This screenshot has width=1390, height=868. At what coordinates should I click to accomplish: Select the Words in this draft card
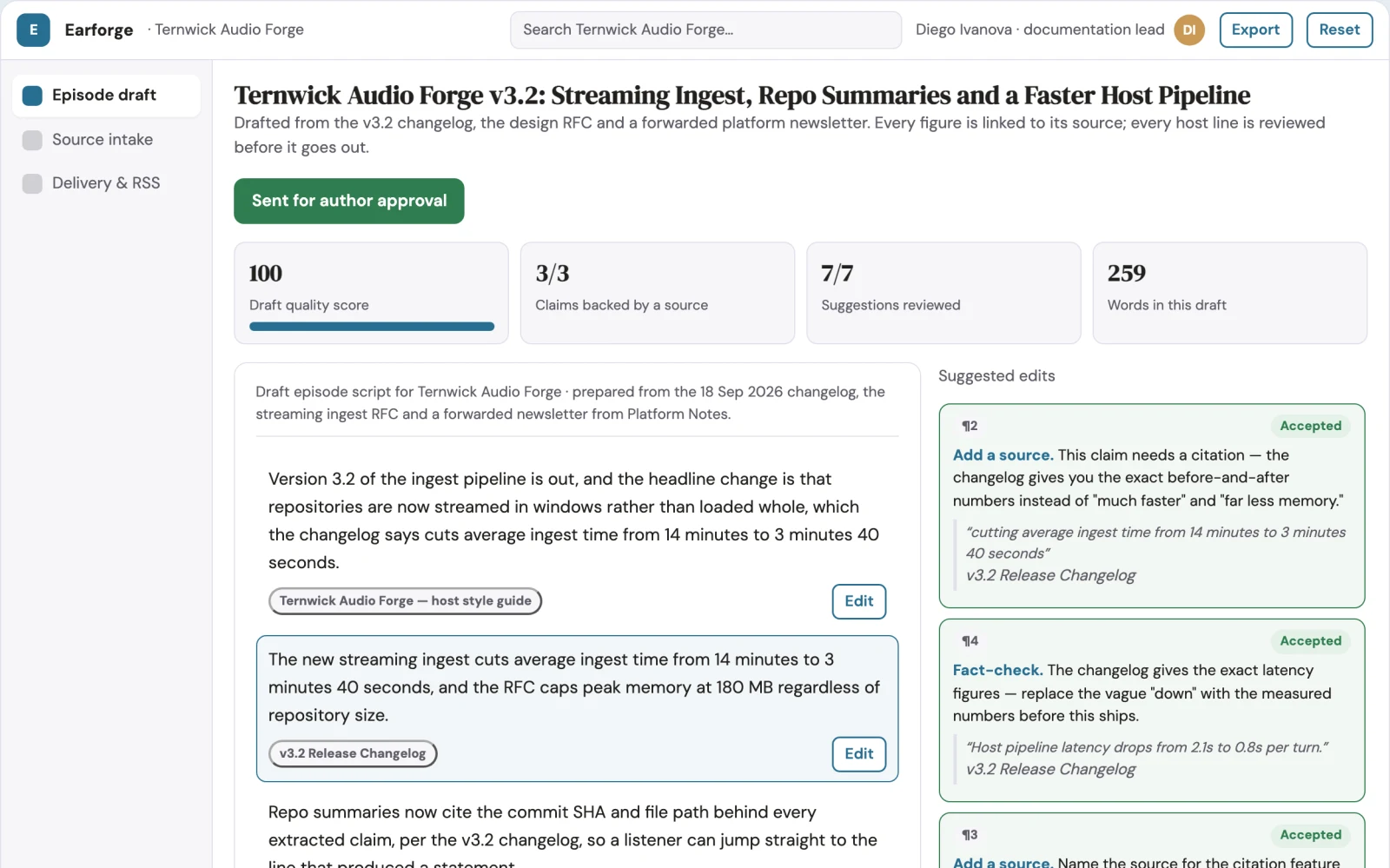tap(1230, 293)
